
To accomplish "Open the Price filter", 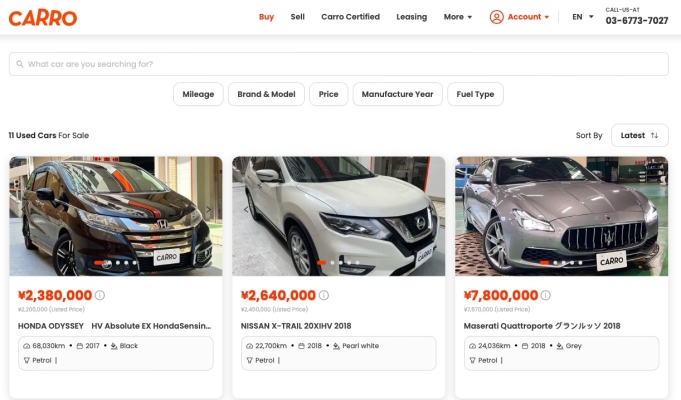I will pyautogui.click(x=328, y=94).
